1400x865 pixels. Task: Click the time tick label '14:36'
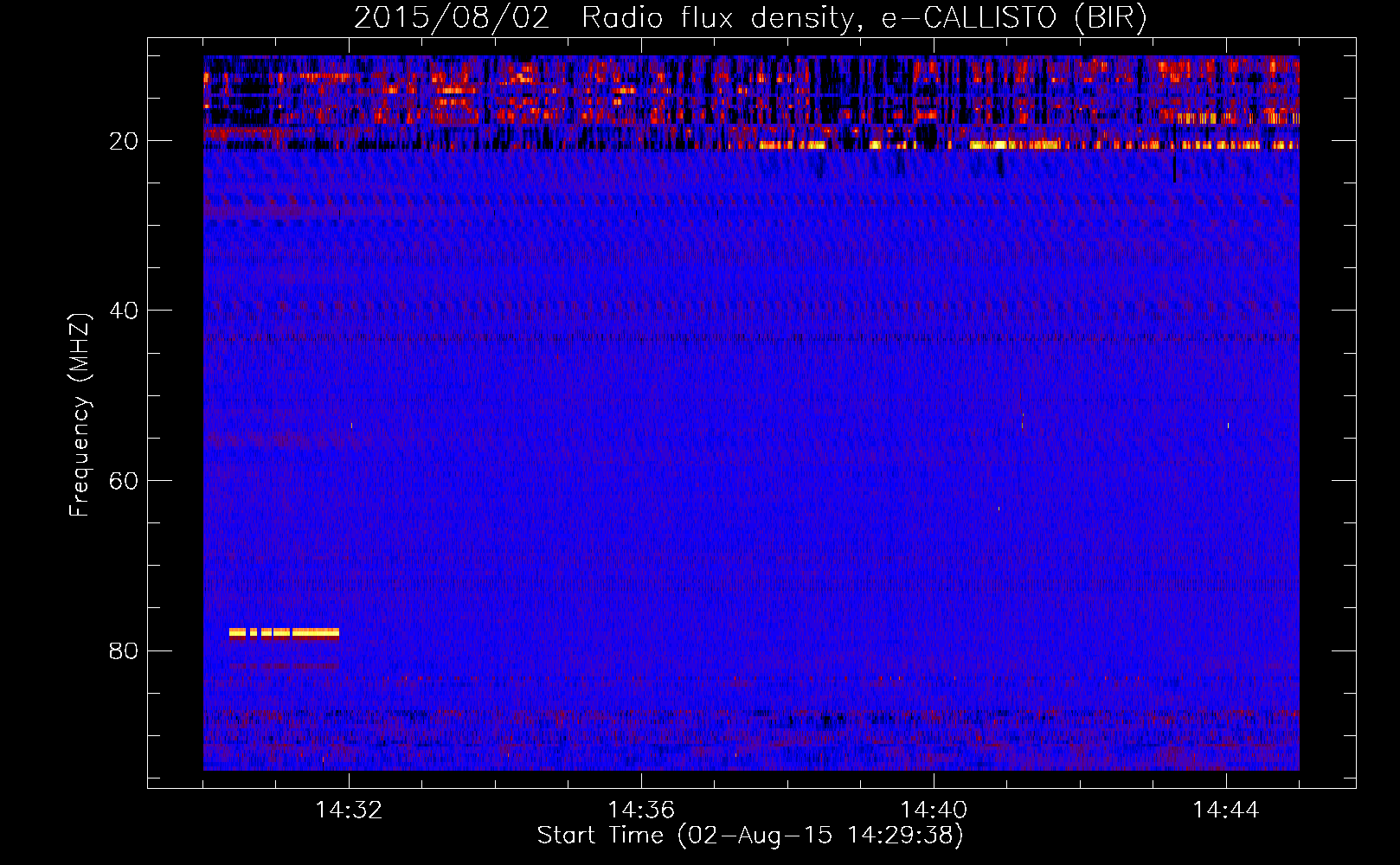641,810
